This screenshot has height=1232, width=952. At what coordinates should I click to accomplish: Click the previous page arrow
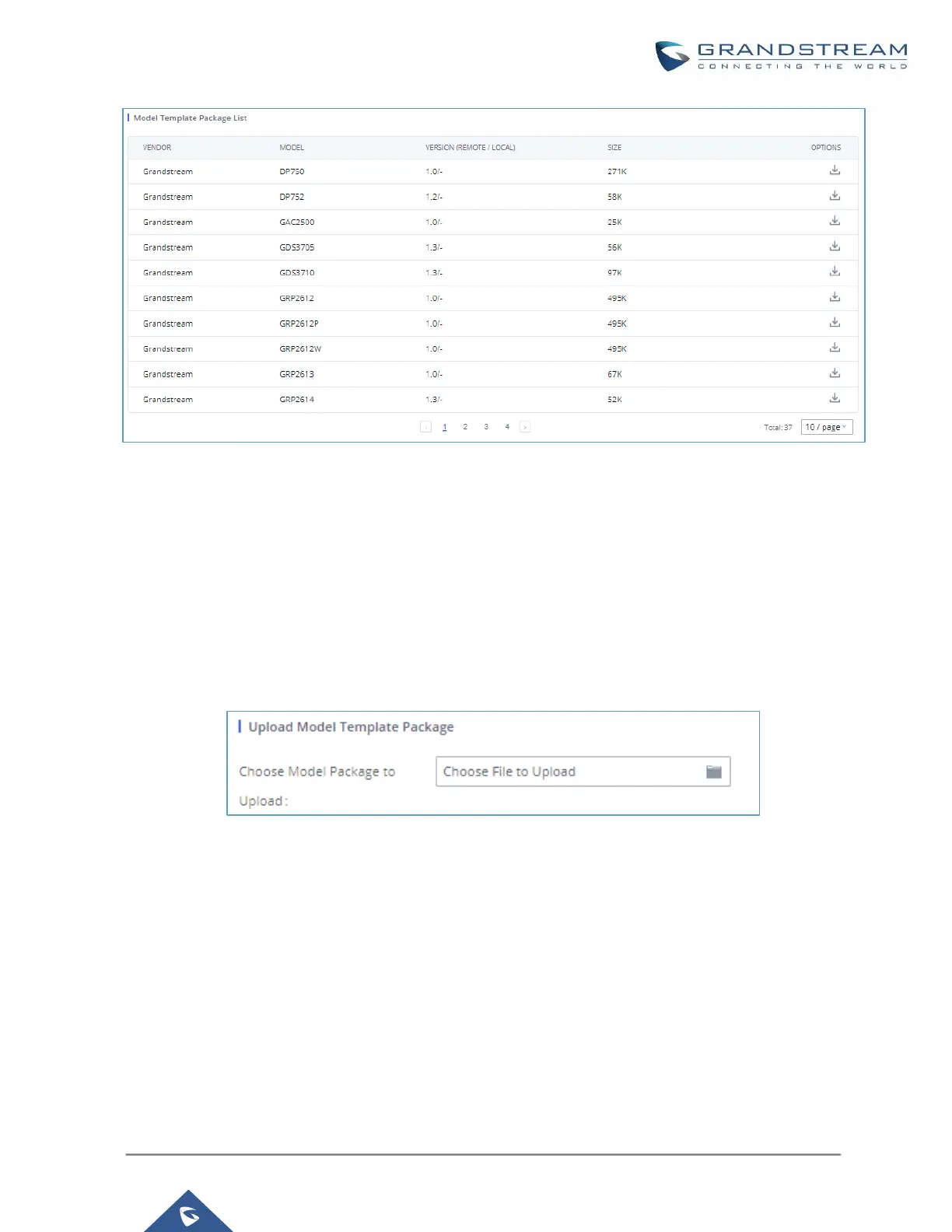pyautogui.click(x=425, y=427)
